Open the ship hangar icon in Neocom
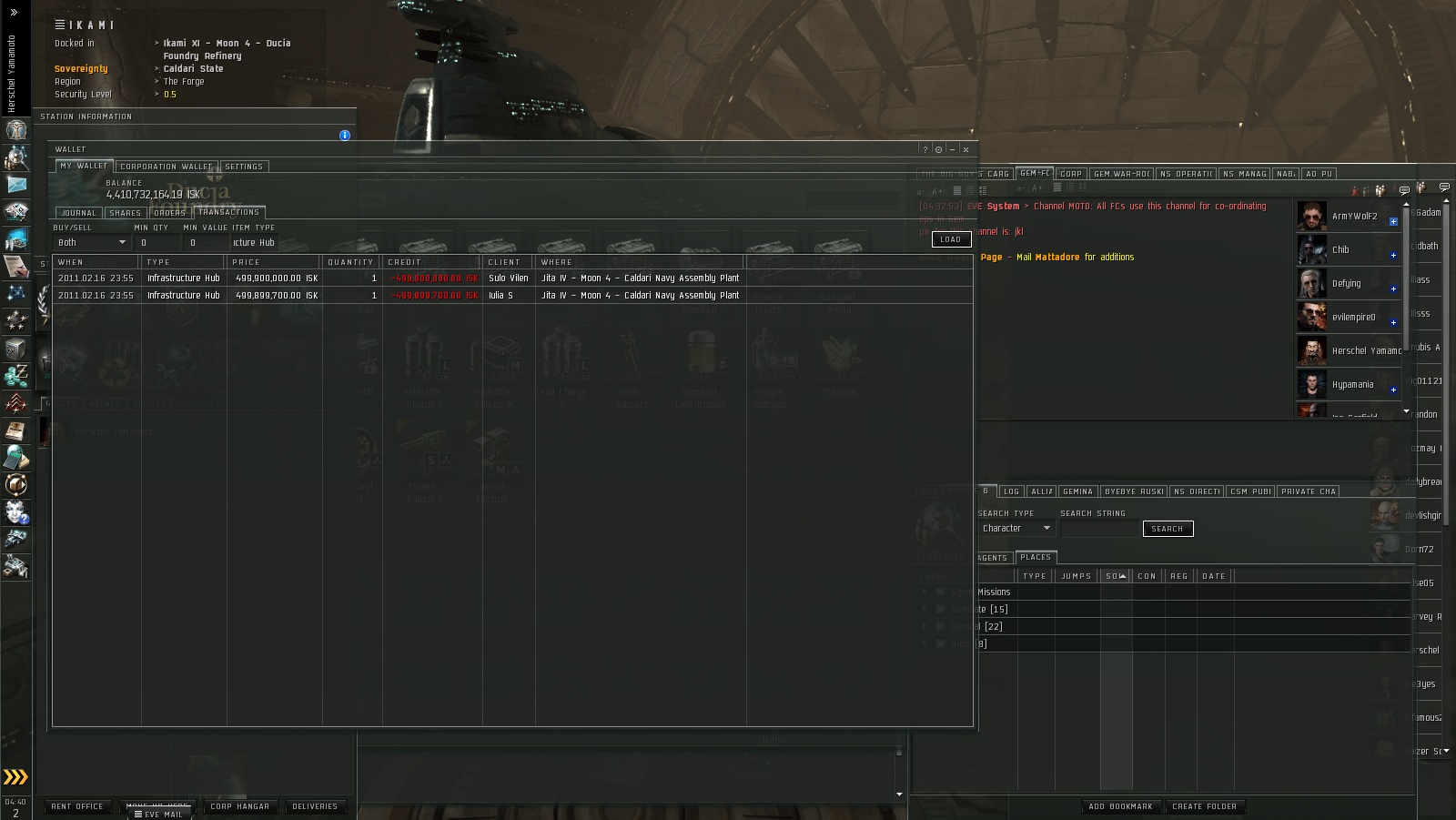The width and height of the screenshot is (1456, 820). pyautogui.click(x=15, y=540)
